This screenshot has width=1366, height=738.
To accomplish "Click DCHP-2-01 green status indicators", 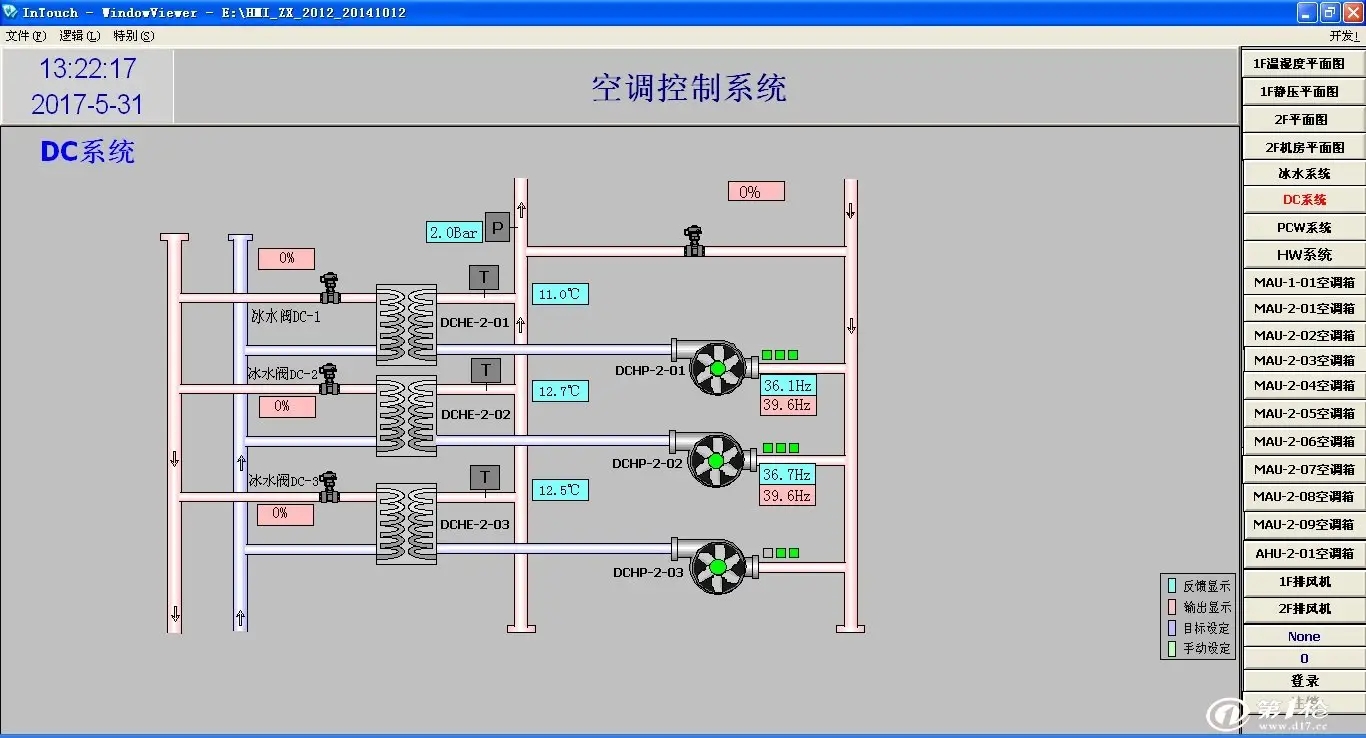I will click(x=780, y=355).
